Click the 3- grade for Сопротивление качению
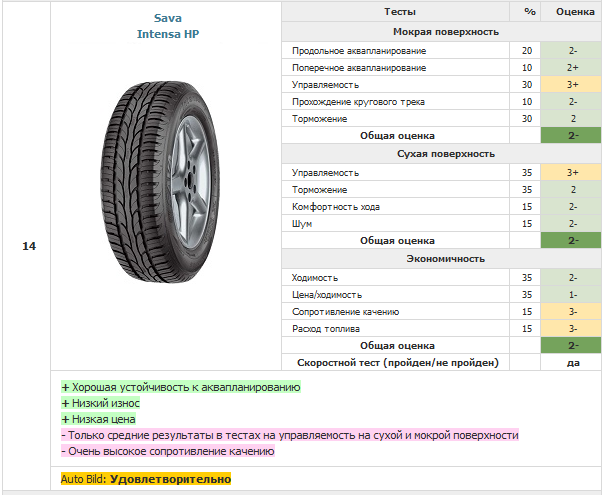Screen dimensions: 604x495 tap(571, 311)
